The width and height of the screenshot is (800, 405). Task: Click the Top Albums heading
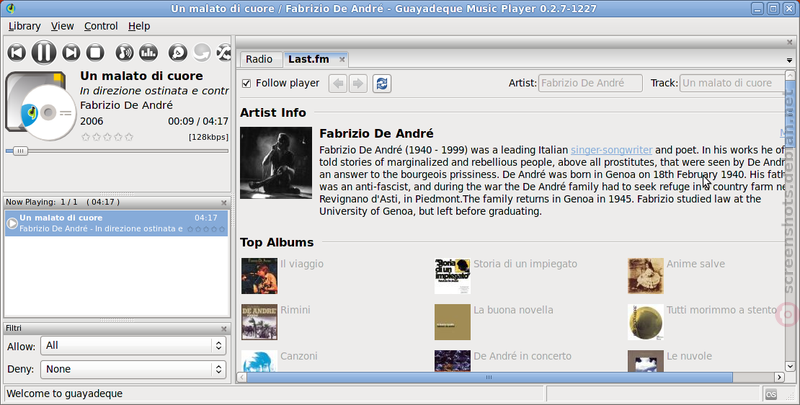[x=277, y=242]
